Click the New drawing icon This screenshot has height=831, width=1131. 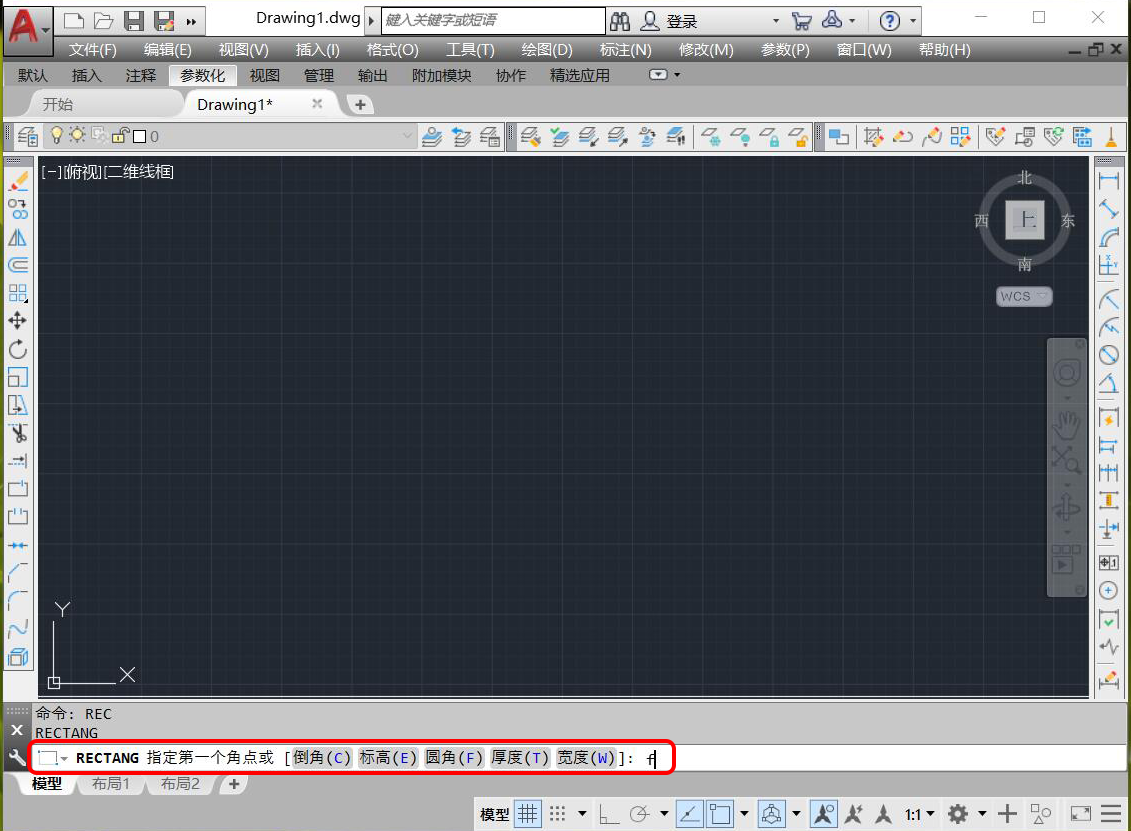(x=74, y=21)
